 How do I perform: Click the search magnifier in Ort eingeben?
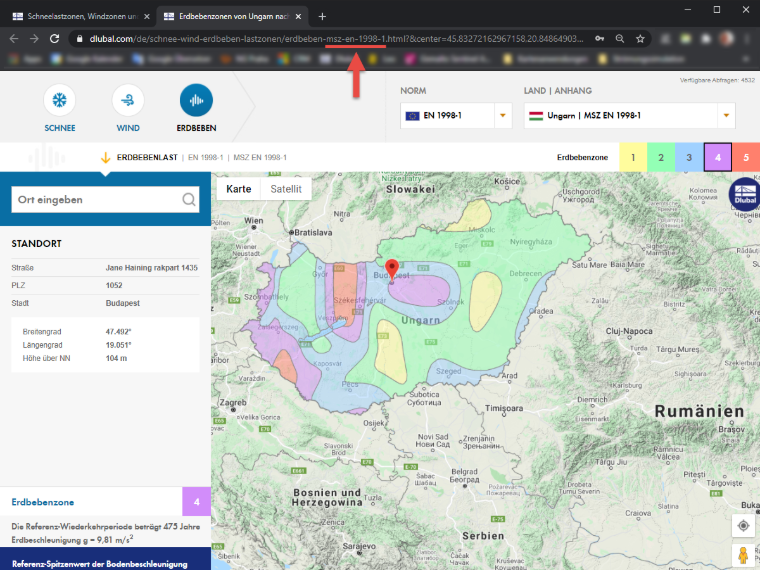(189, 199)
